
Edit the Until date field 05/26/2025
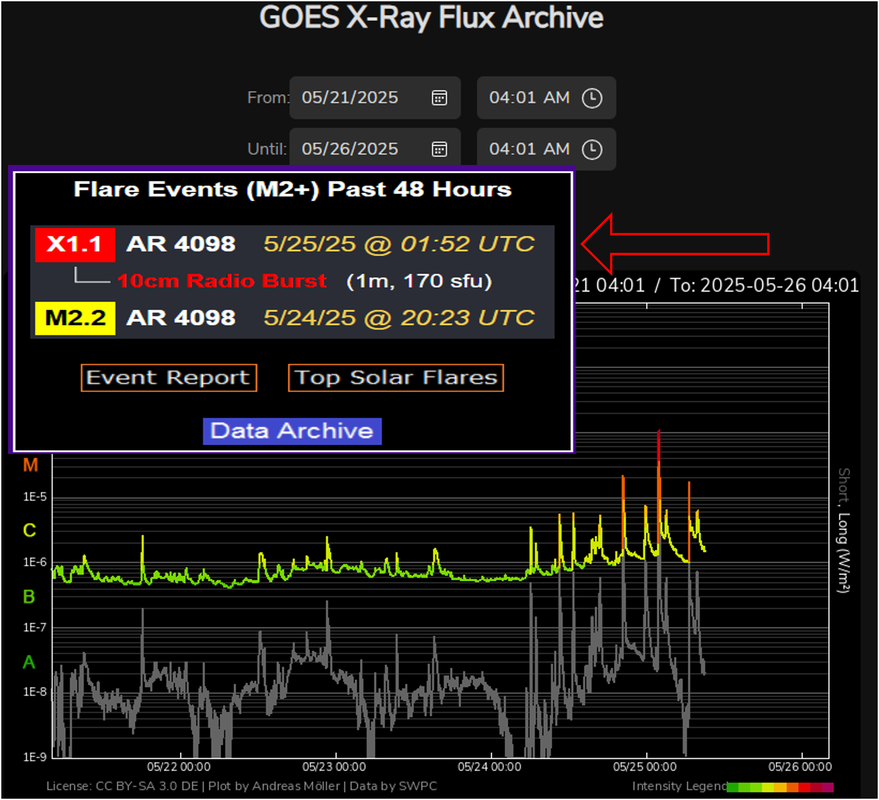(375, 149)
